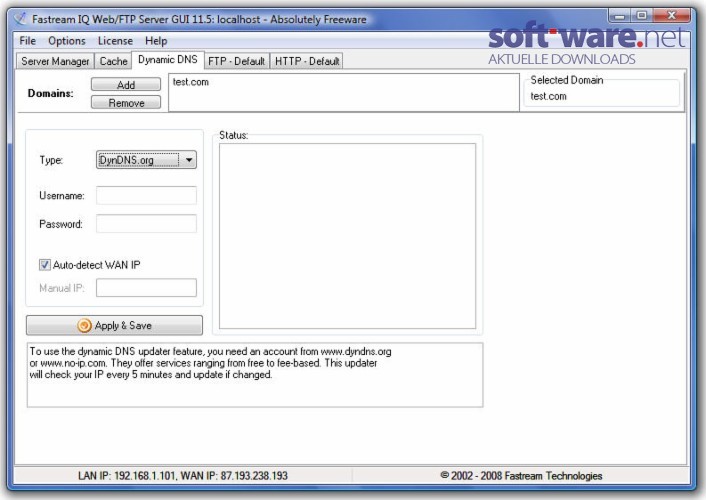This screenshot has height=500, width=706.
Task: Open the File menu
Action: tap(27, 41)
